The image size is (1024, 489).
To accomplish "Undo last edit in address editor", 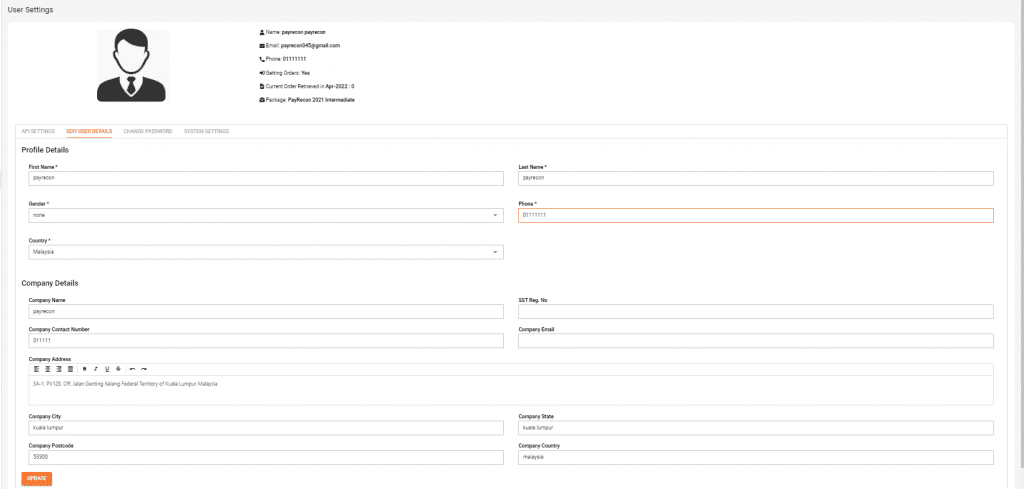I will [x=133, y=370].
